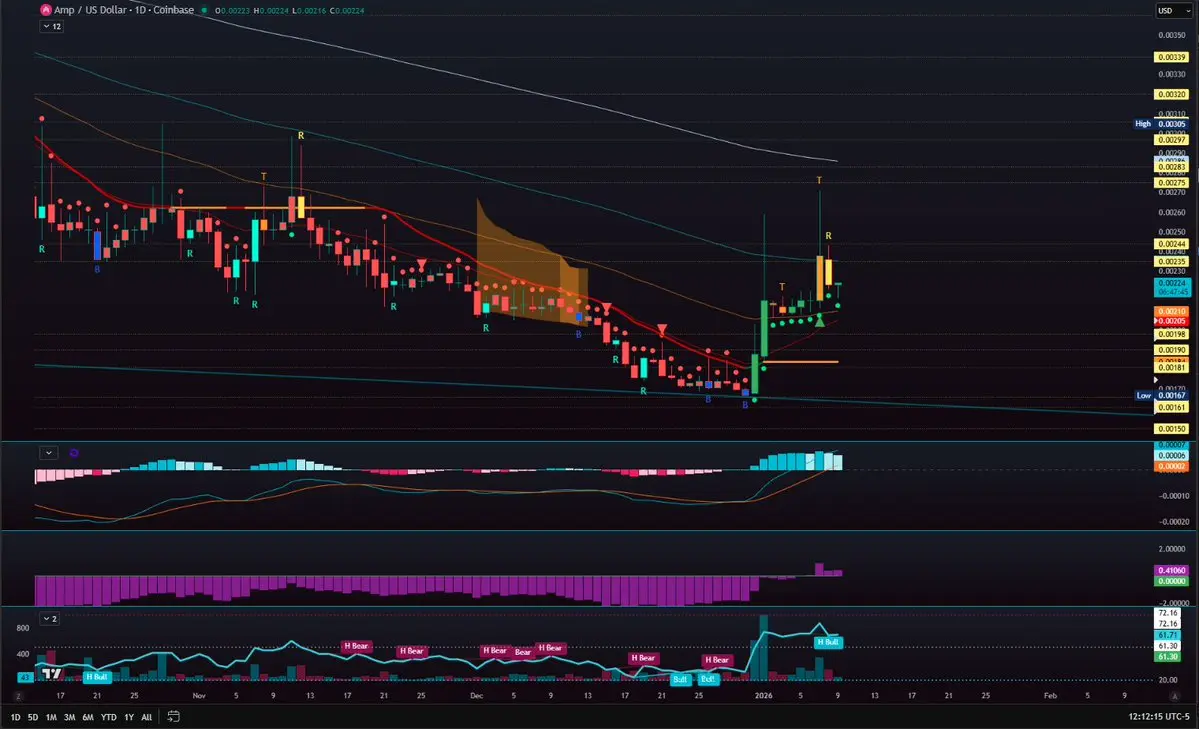Select the All time range
The image size is (1199, 729).
[147, 717]
